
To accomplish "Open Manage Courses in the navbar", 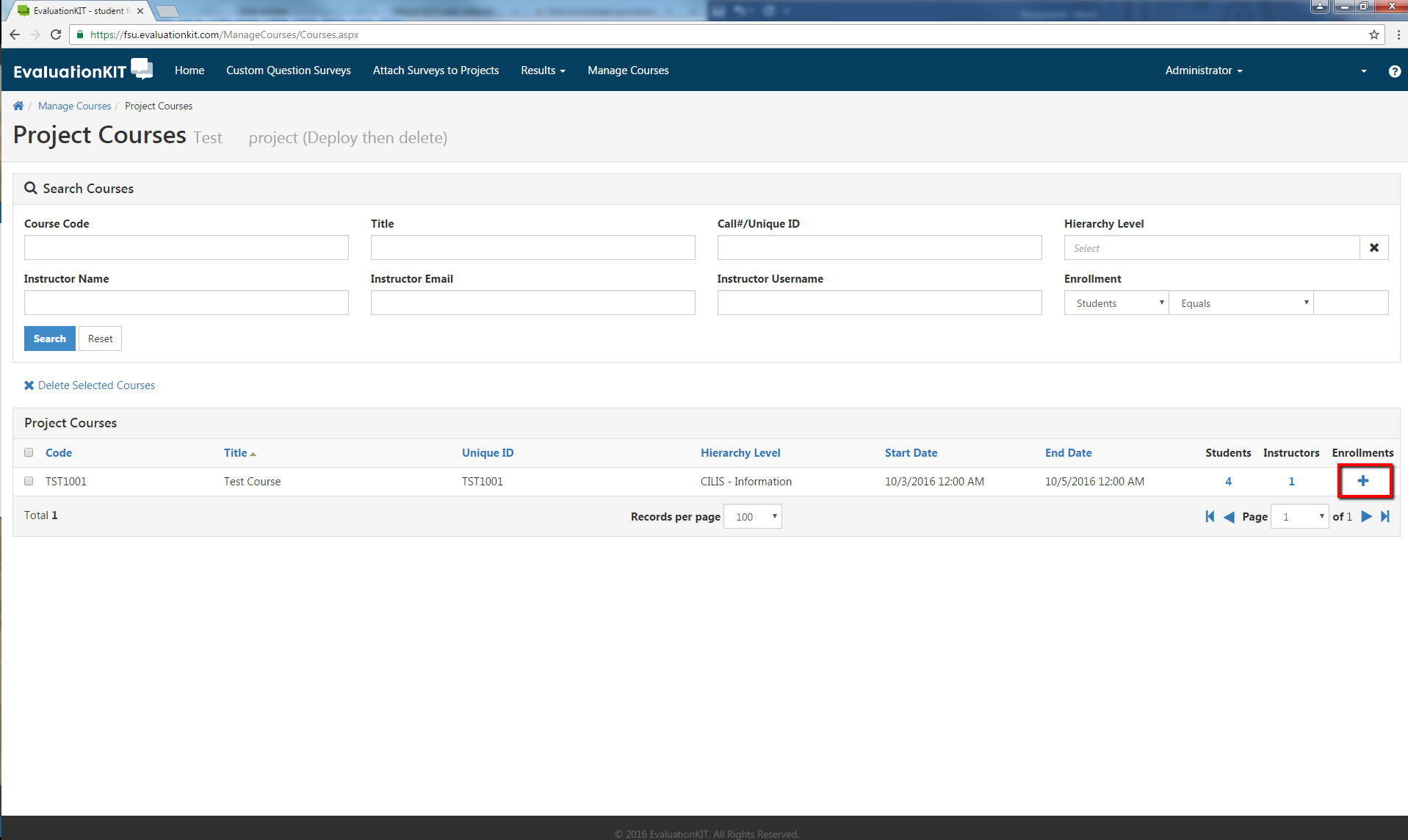I will click(628, 70).
